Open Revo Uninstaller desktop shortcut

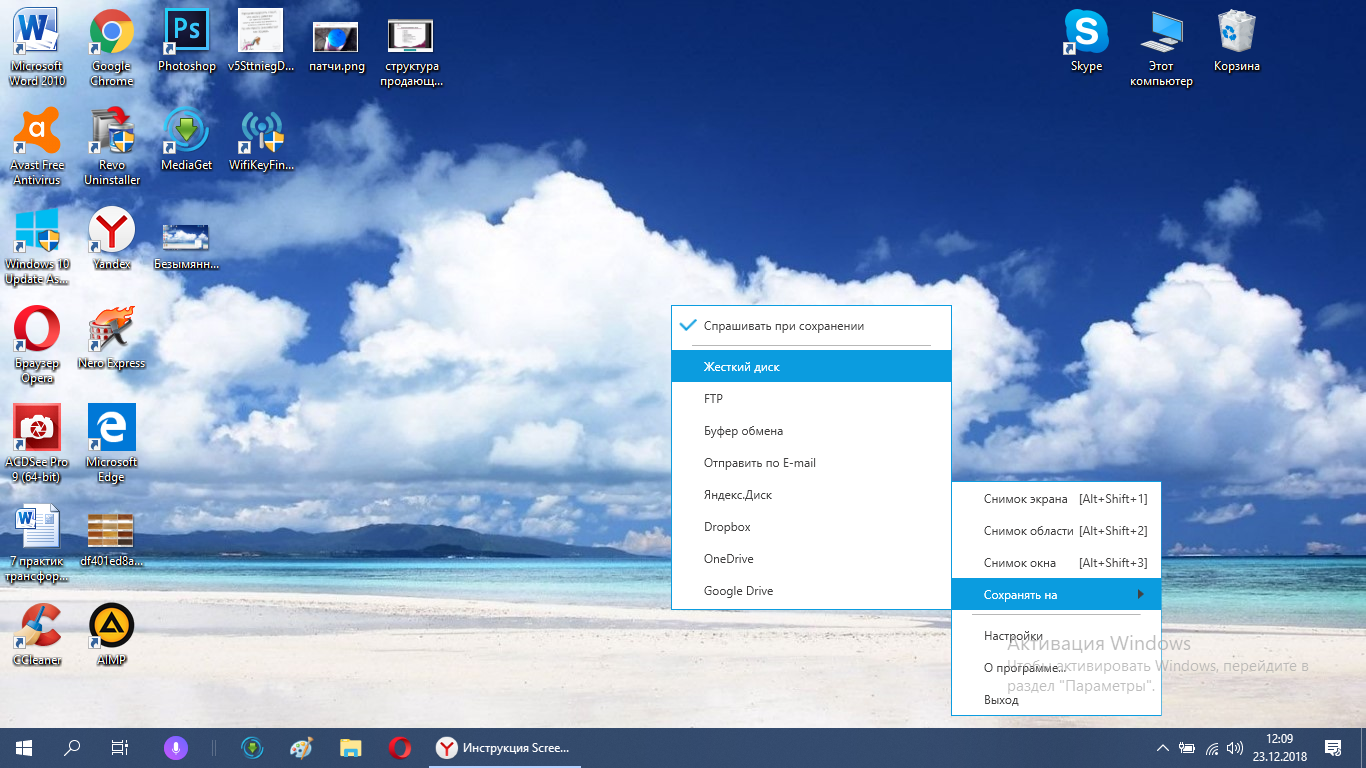coord(112,146)
